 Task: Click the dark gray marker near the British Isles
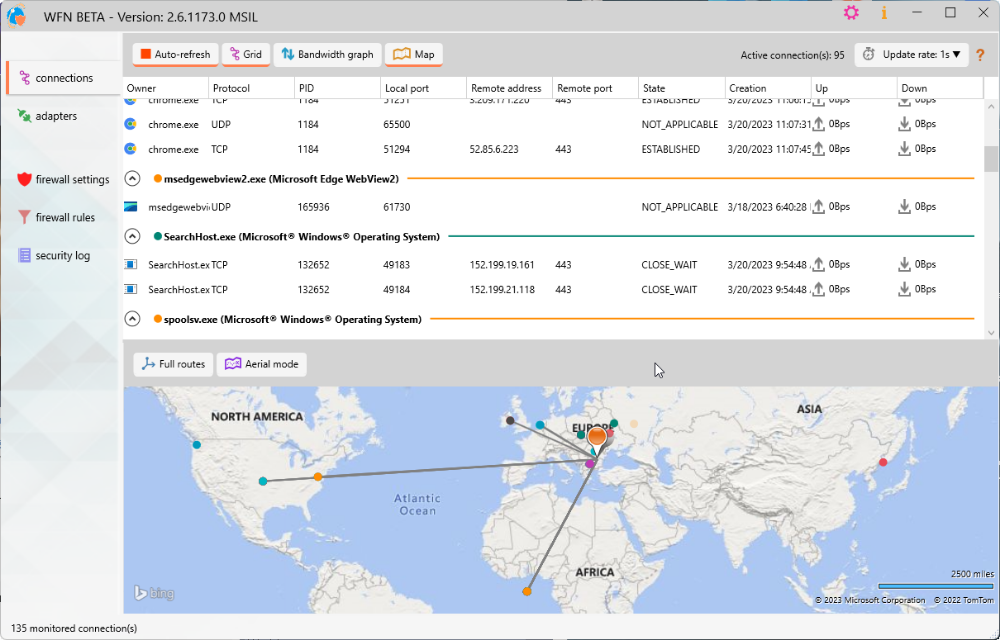510,420
